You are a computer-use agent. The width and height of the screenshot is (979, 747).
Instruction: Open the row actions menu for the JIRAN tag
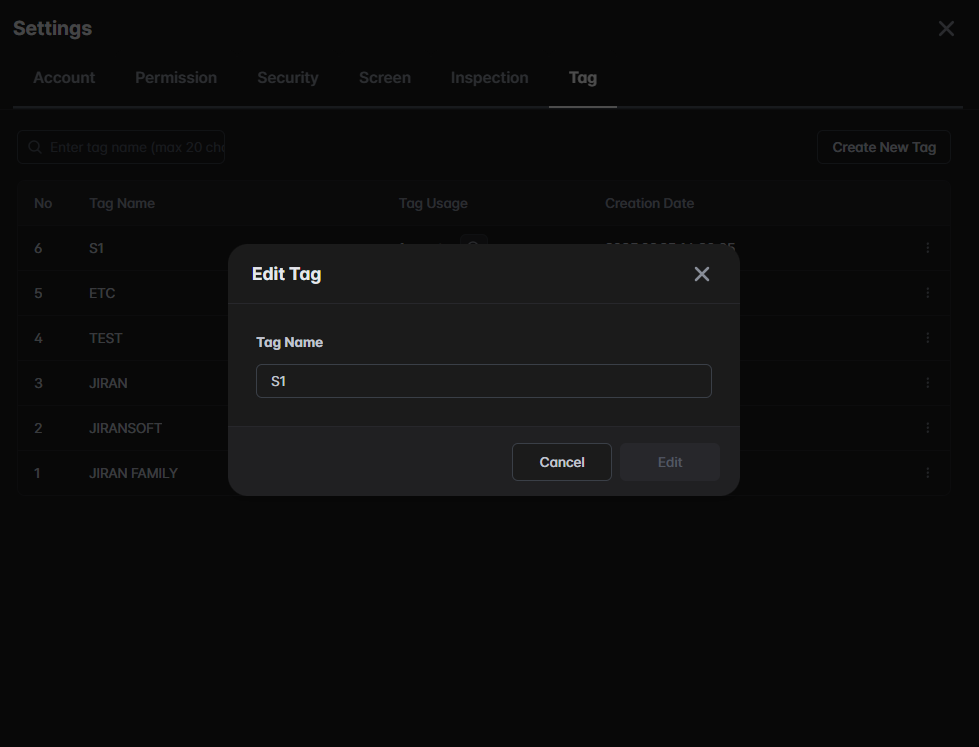tap(927, 383)
